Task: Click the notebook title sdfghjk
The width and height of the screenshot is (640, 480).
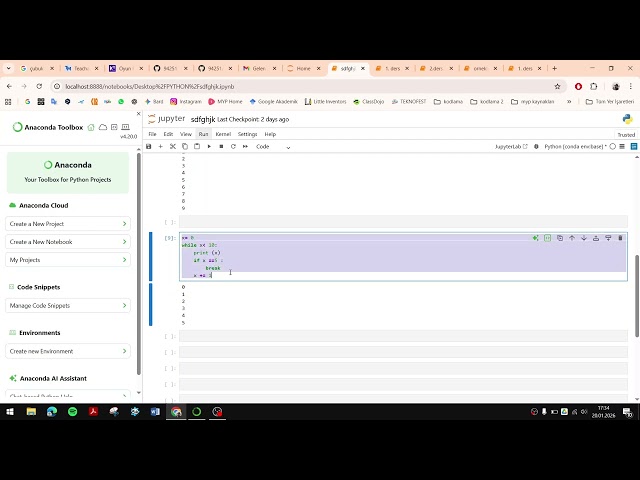Action: click(203, 119)
